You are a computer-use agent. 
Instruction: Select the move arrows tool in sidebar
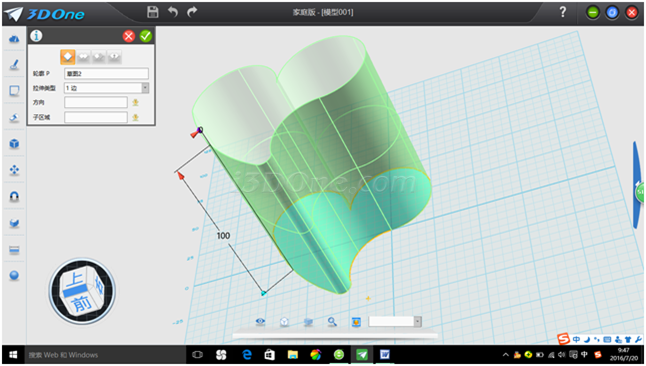pyautogui.click(x=14, y=170)
